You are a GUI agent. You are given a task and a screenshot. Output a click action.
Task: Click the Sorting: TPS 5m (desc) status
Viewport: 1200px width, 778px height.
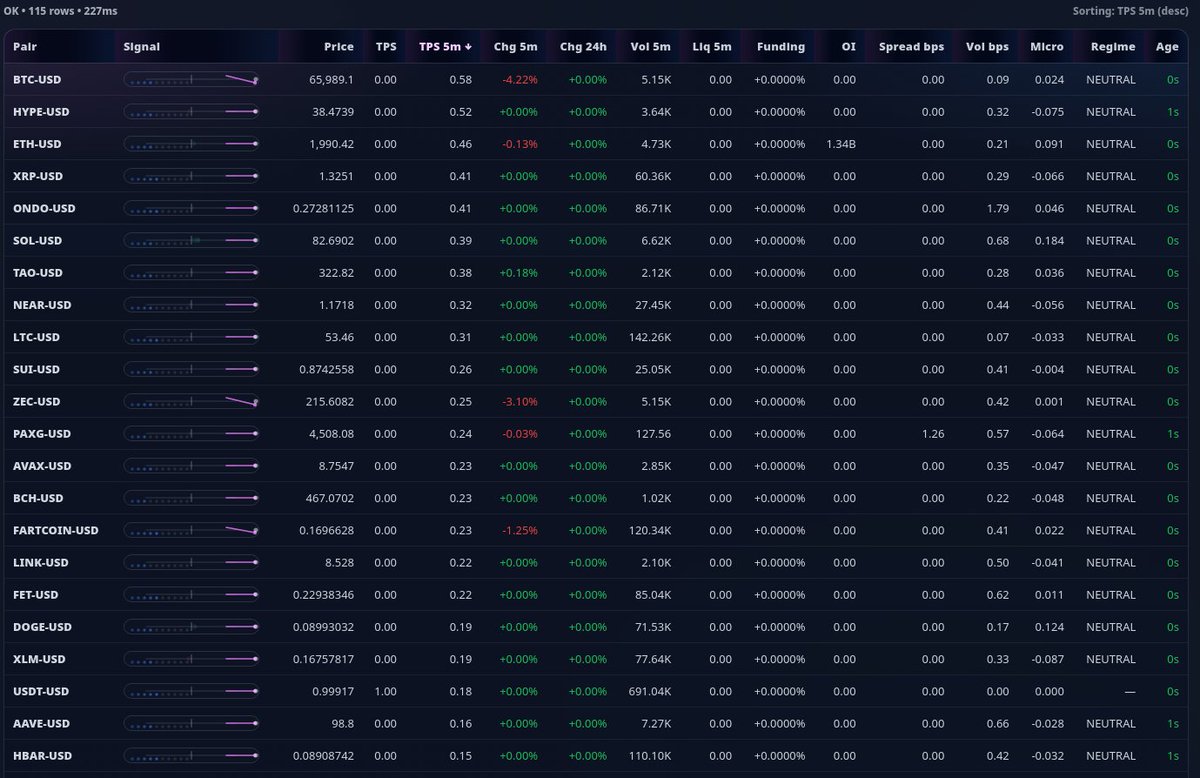click(x=1131, y=10)
